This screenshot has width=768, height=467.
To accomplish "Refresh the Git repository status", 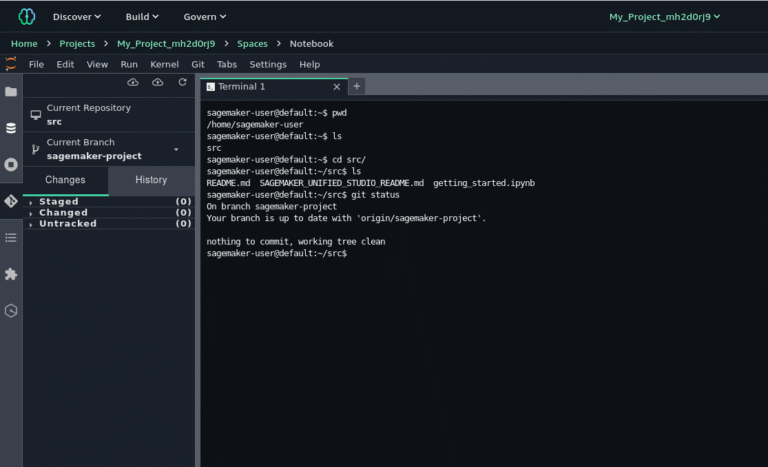I will pyautogui.click(x=182, y=82).
